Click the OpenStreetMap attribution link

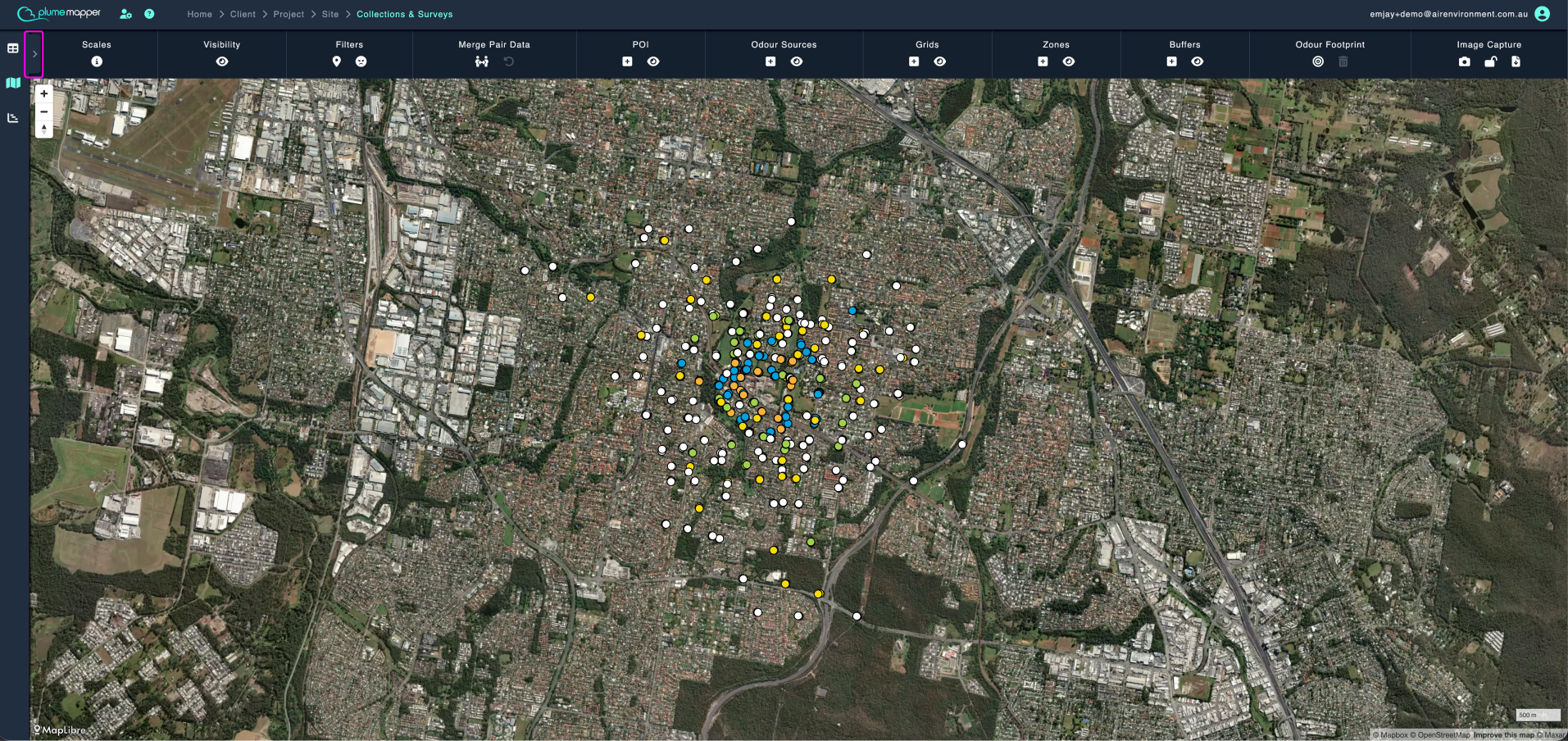coord(1440,735)
